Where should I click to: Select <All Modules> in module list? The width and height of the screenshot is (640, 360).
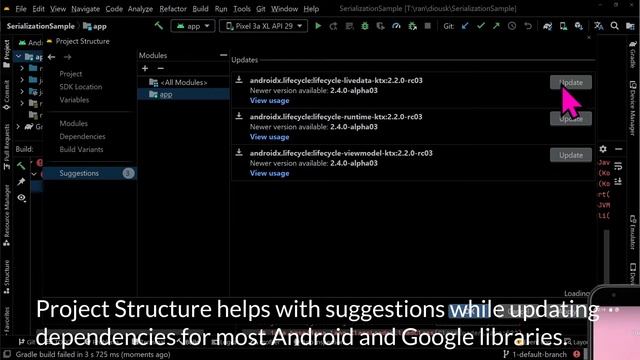pos(184,82)
